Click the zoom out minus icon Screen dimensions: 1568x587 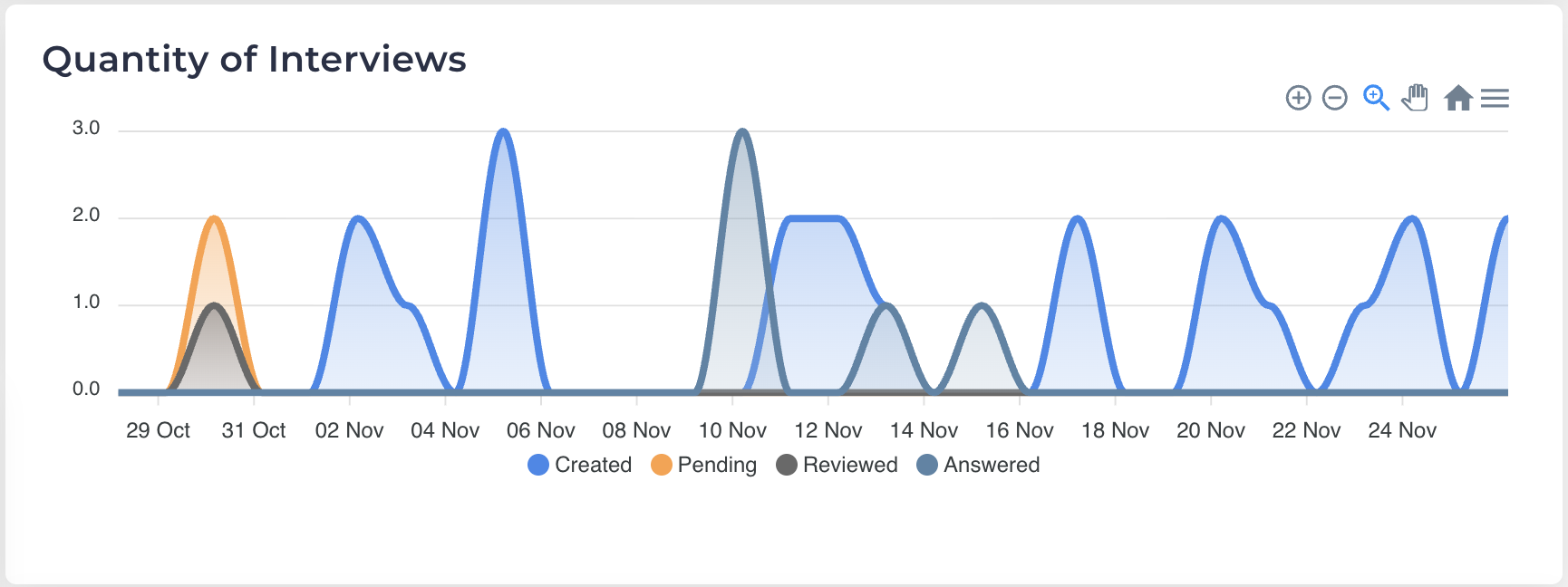tap(1335, 98)
